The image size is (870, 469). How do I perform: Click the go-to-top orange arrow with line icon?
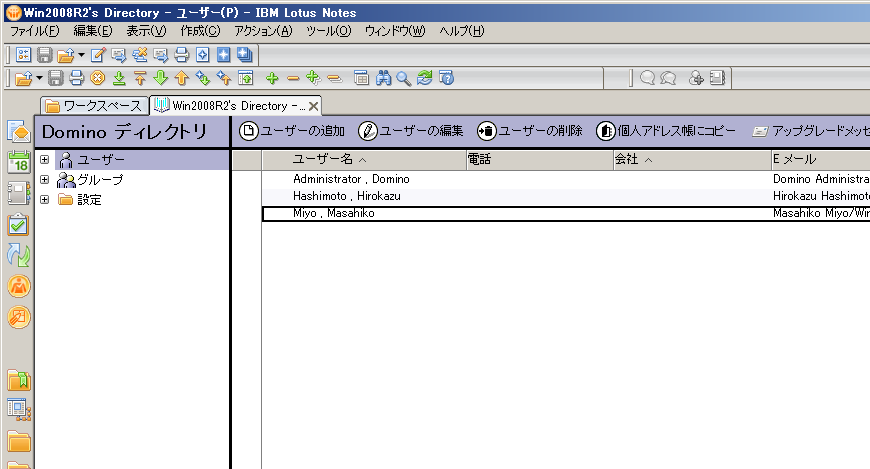[x=140, y=78]
